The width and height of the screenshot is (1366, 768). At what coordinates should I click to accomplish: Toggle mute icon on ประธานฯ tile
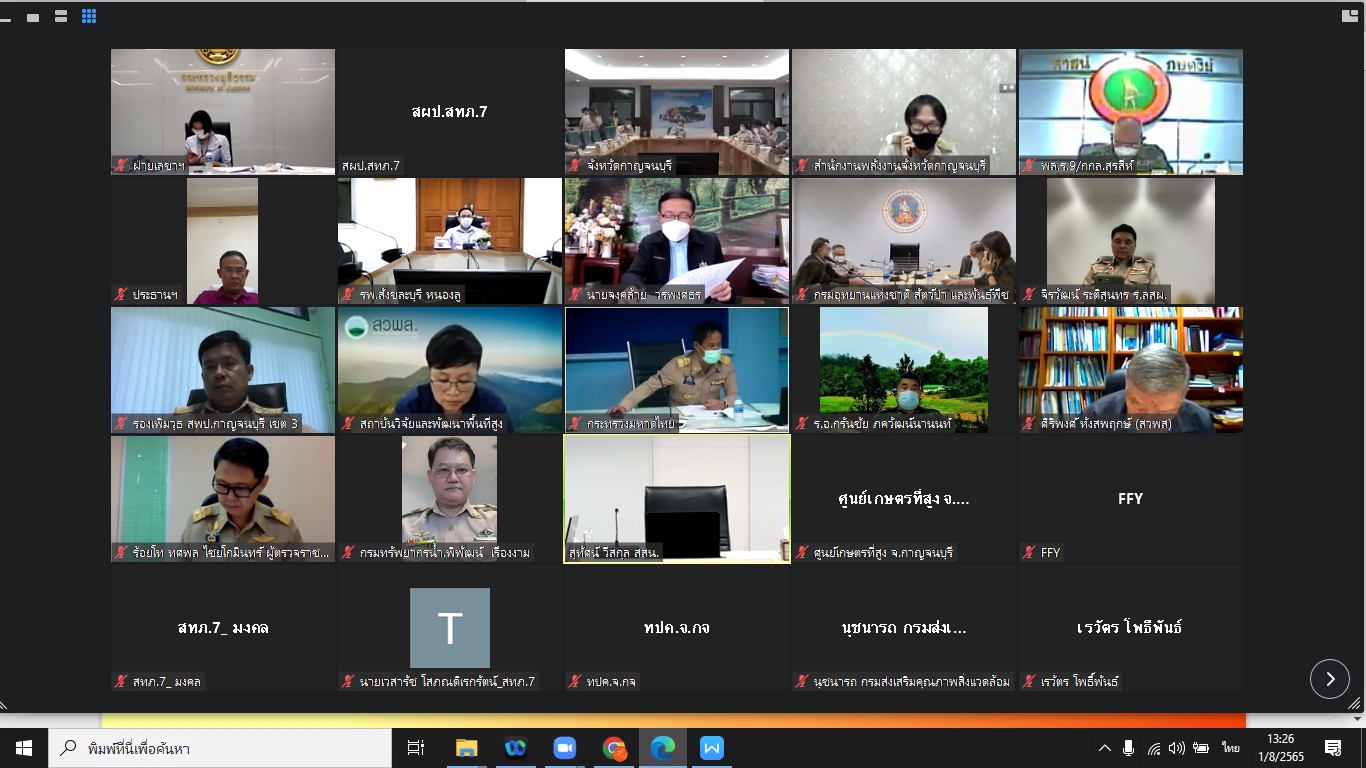121,294
